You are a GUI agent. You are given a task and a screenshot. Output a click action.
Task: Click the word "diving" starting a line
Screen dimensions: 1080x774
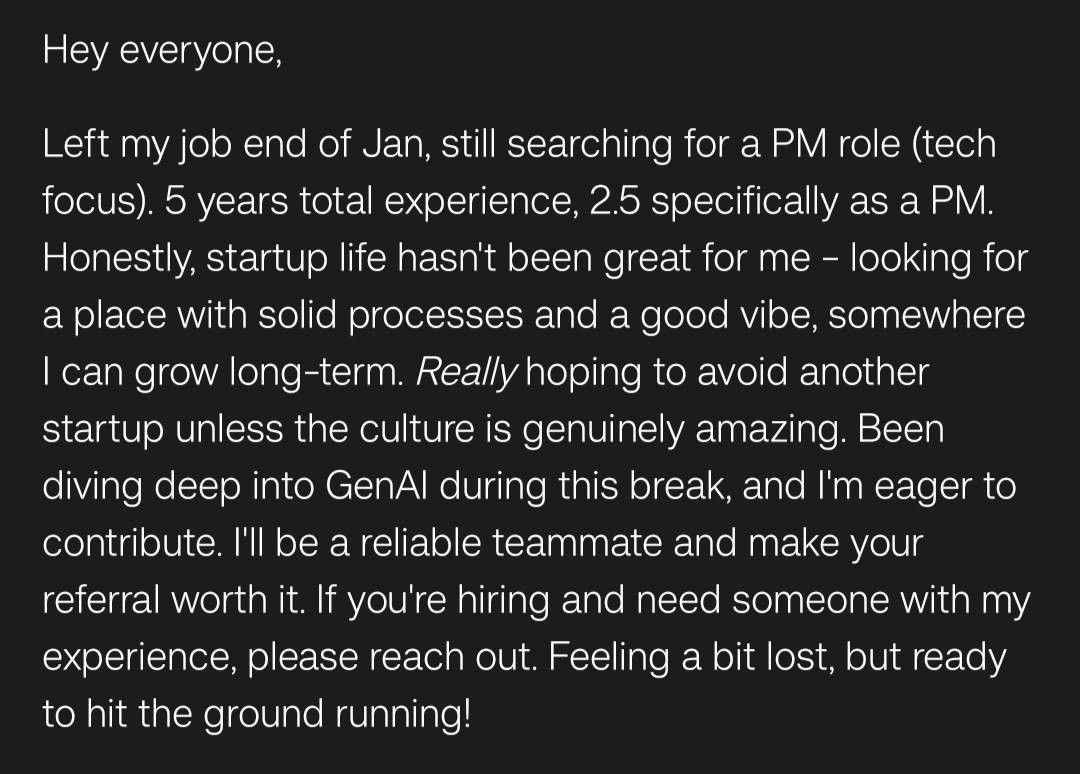click(93, 487)
